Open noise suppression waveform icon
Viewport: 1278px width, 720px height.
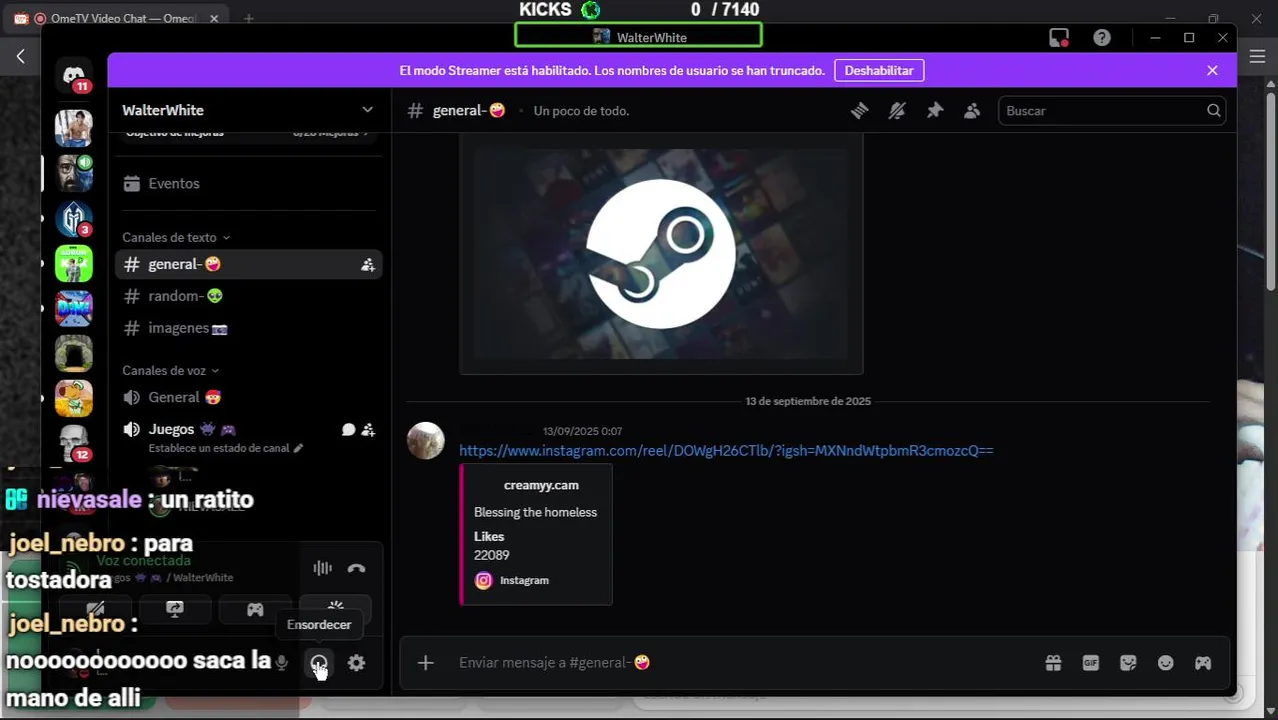[322, 568]
